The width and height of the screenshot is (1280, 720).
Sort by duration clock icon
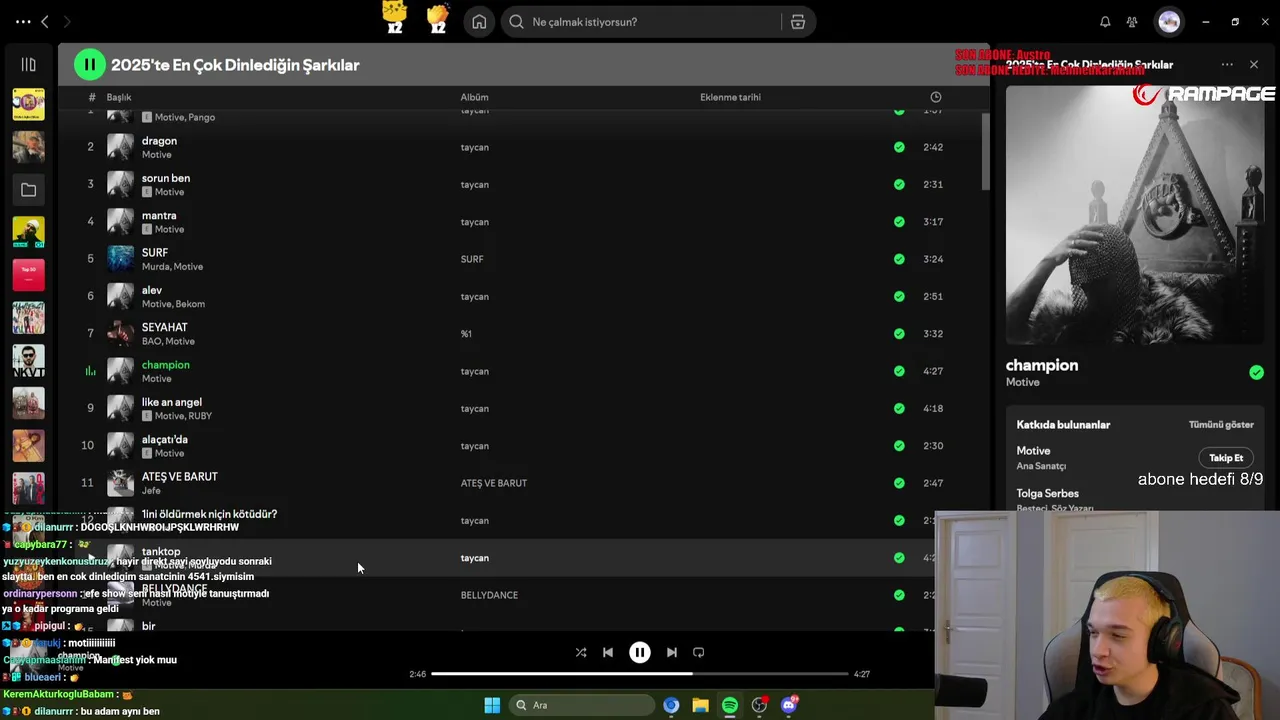tap(936, 97)
